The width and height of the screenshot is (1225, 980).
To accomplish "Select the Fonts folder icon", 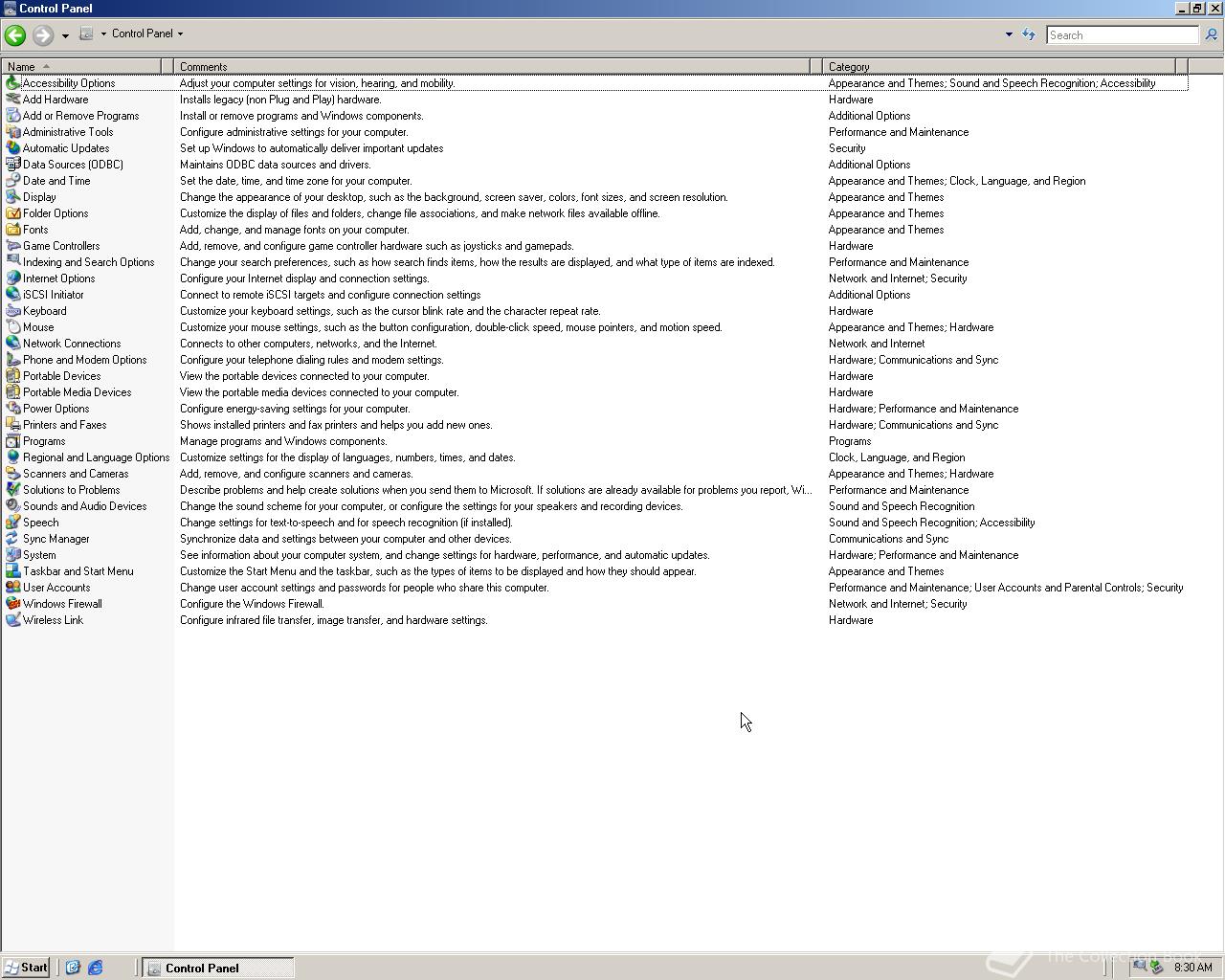I will [x=12, y=230].
